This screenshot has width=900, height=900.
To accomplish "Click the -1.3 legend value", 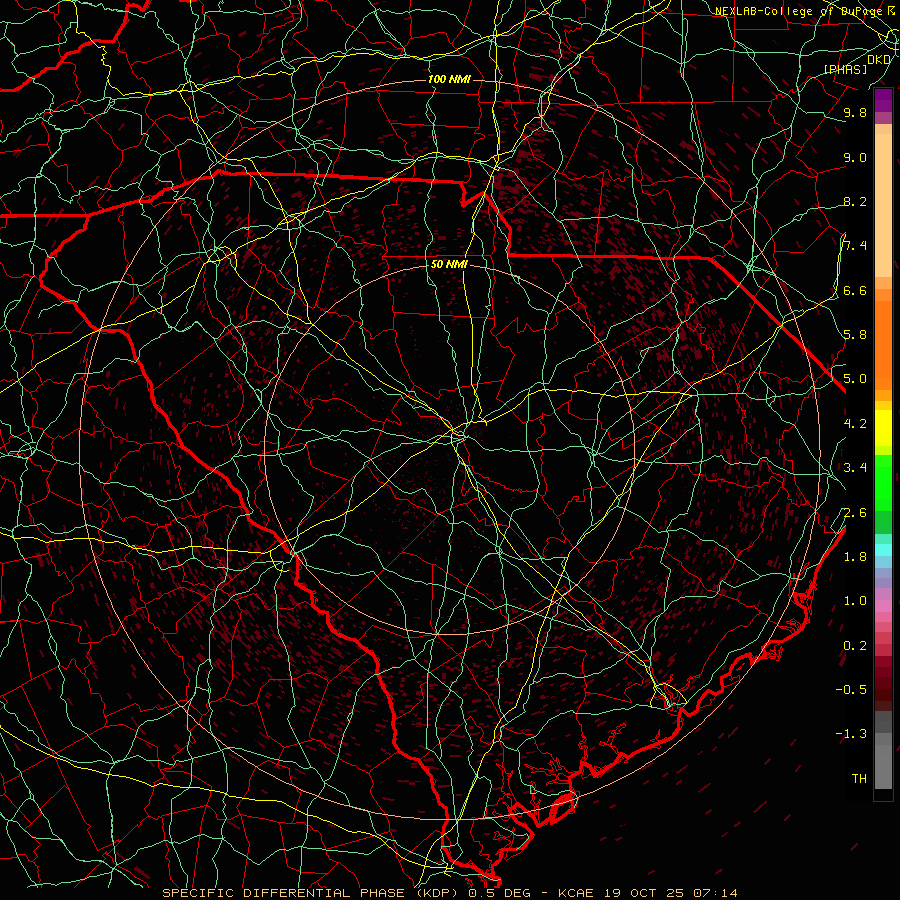I will [851, 734].
